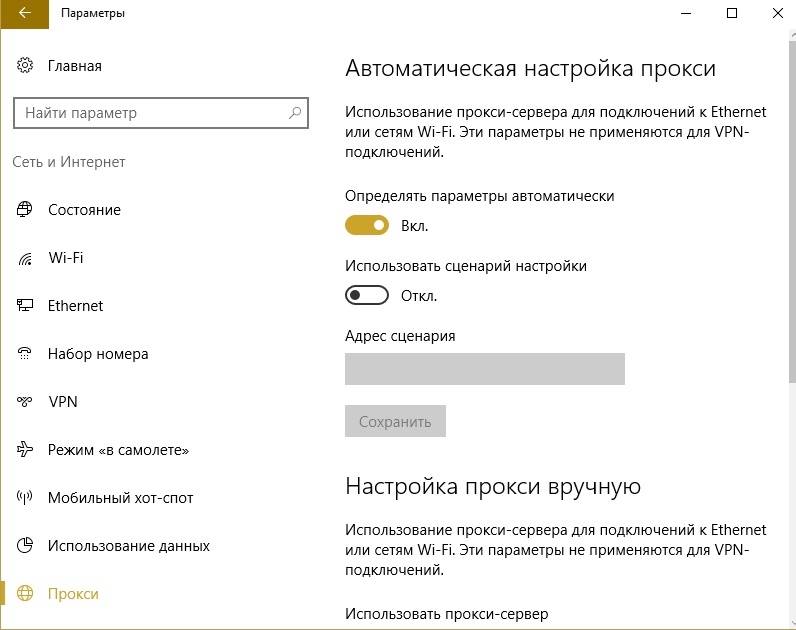Click the Адрес сценария text field

pos(485,369)
